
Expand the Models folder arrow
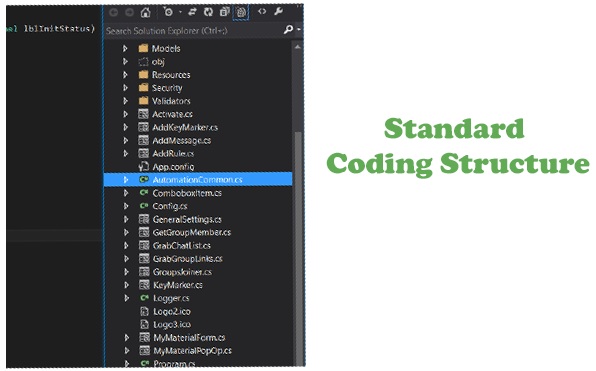point(125,48)
